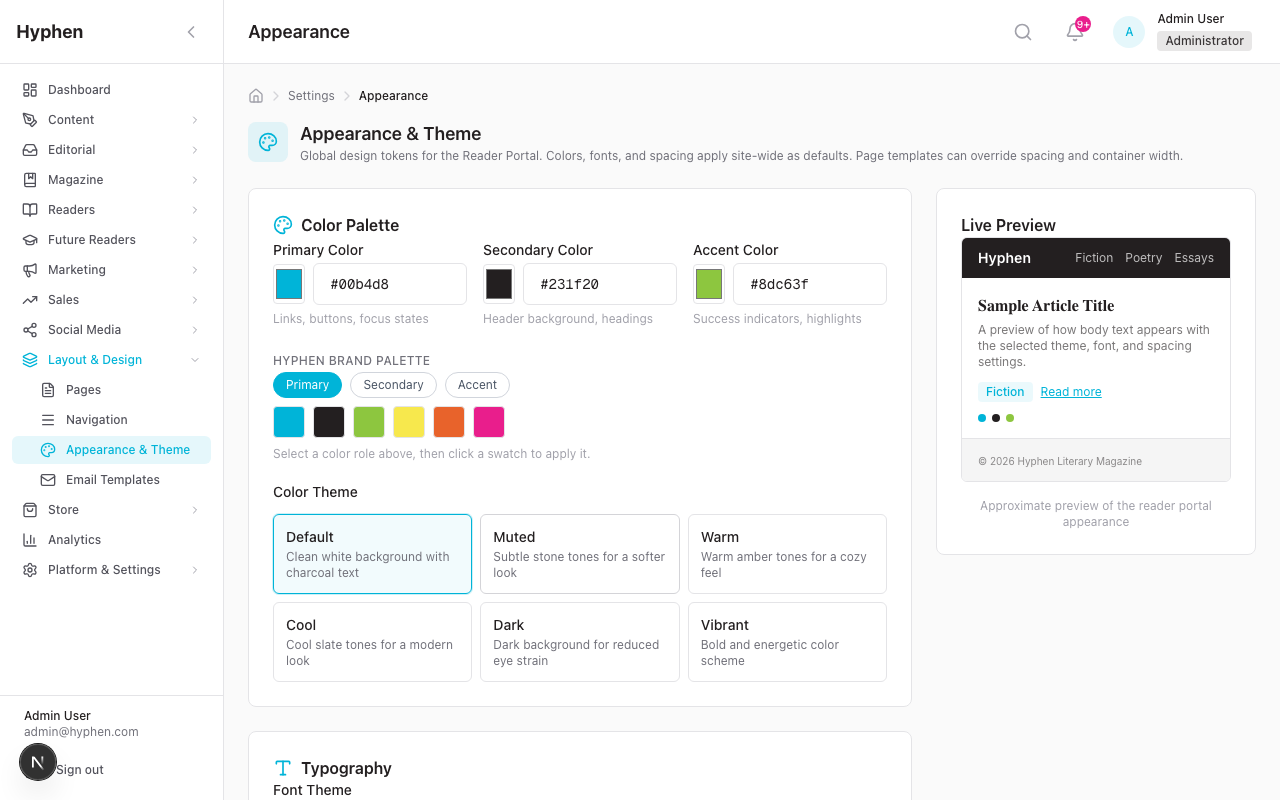The width and height of the screenshot is (1280, 800).
Task: Select the Navigation item in Layout & Design
Action: pos(96,419)
